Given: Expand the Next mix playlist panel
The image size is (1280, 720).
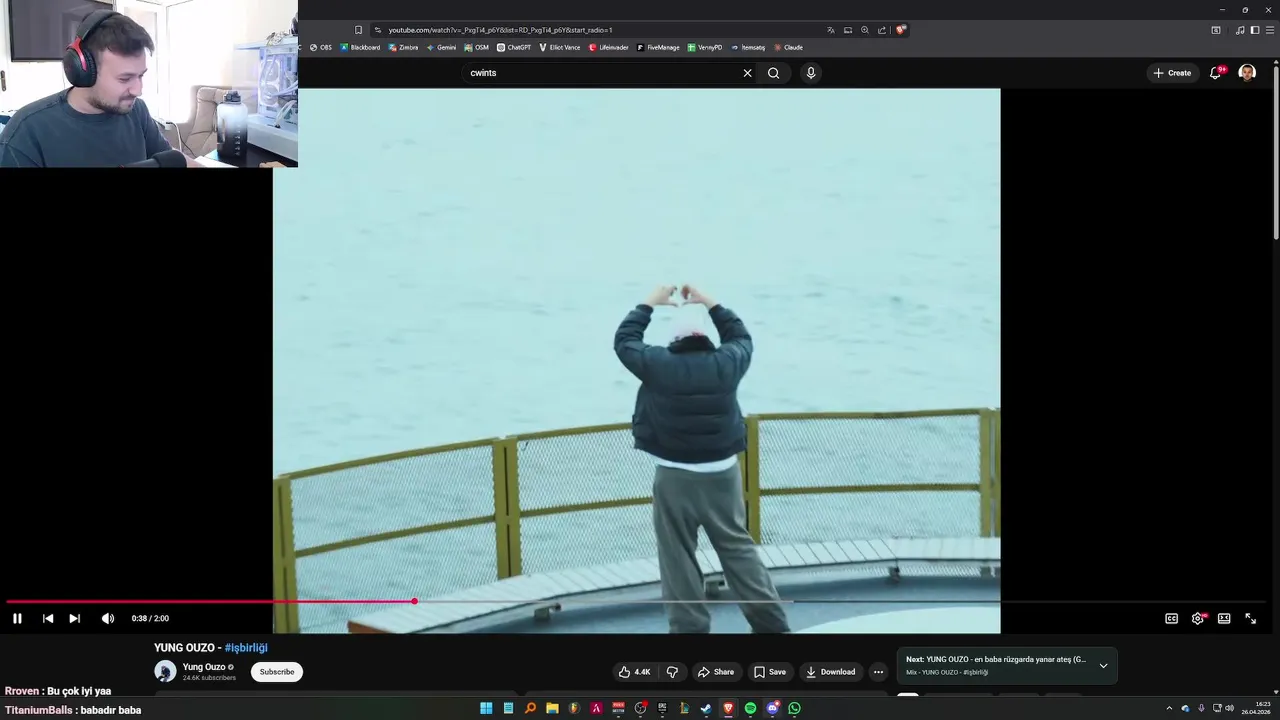Looking at the screenshot, I should click(1103, 665).
